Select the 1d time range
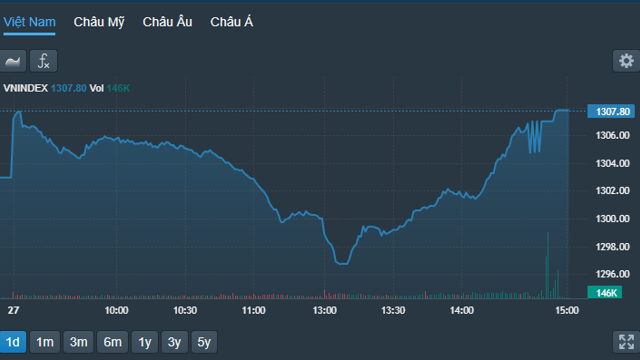Screen dimensions: 640x360 tap(13, 342)
